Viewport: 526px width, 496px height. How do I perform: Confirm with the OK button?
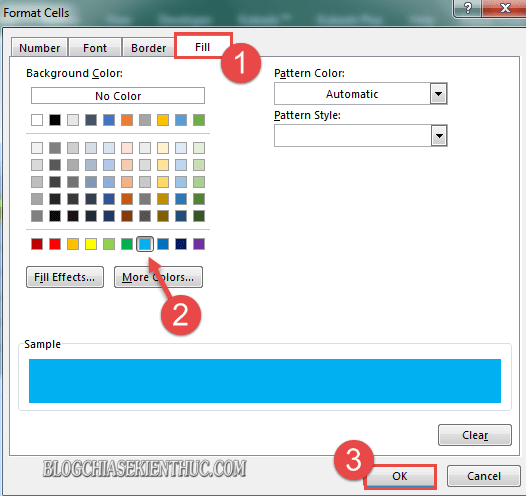(400, 476)
